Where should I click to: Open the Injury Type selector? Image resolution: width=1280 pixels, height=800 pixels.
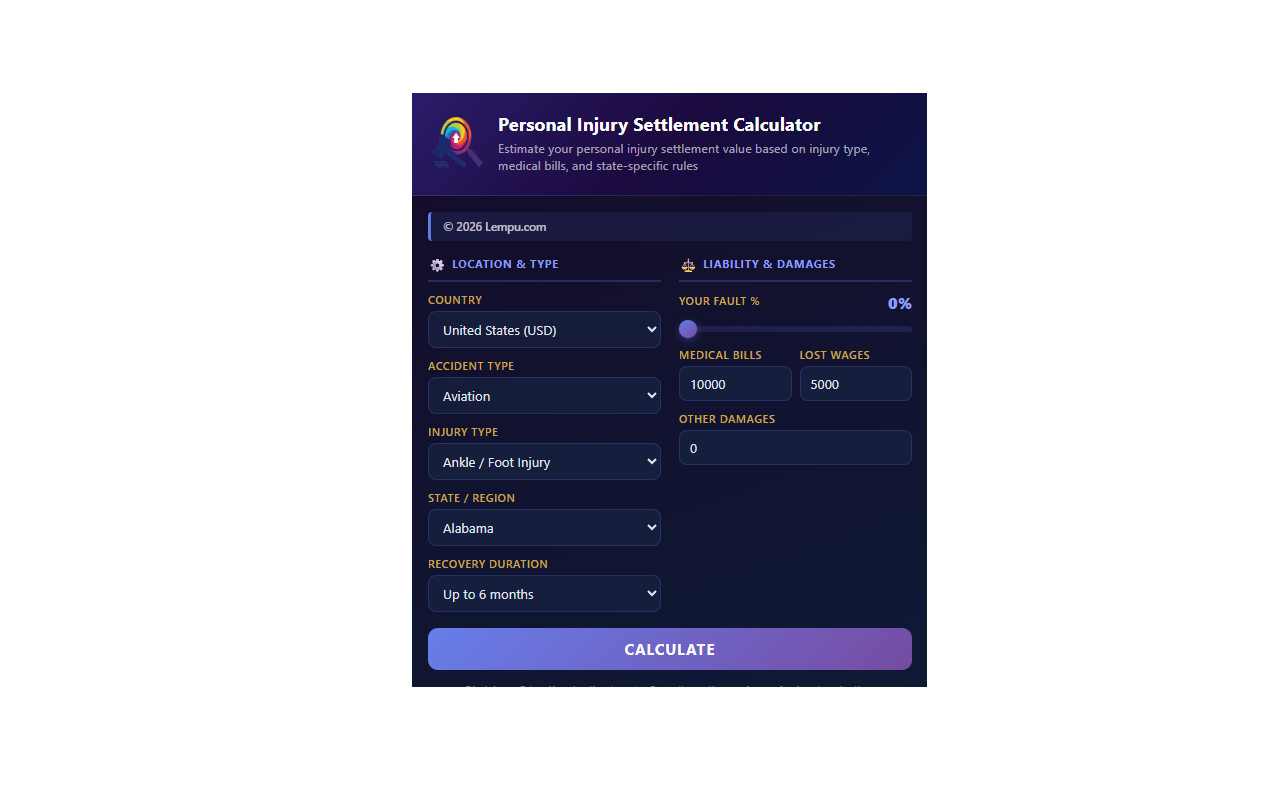tap(544, 462)
